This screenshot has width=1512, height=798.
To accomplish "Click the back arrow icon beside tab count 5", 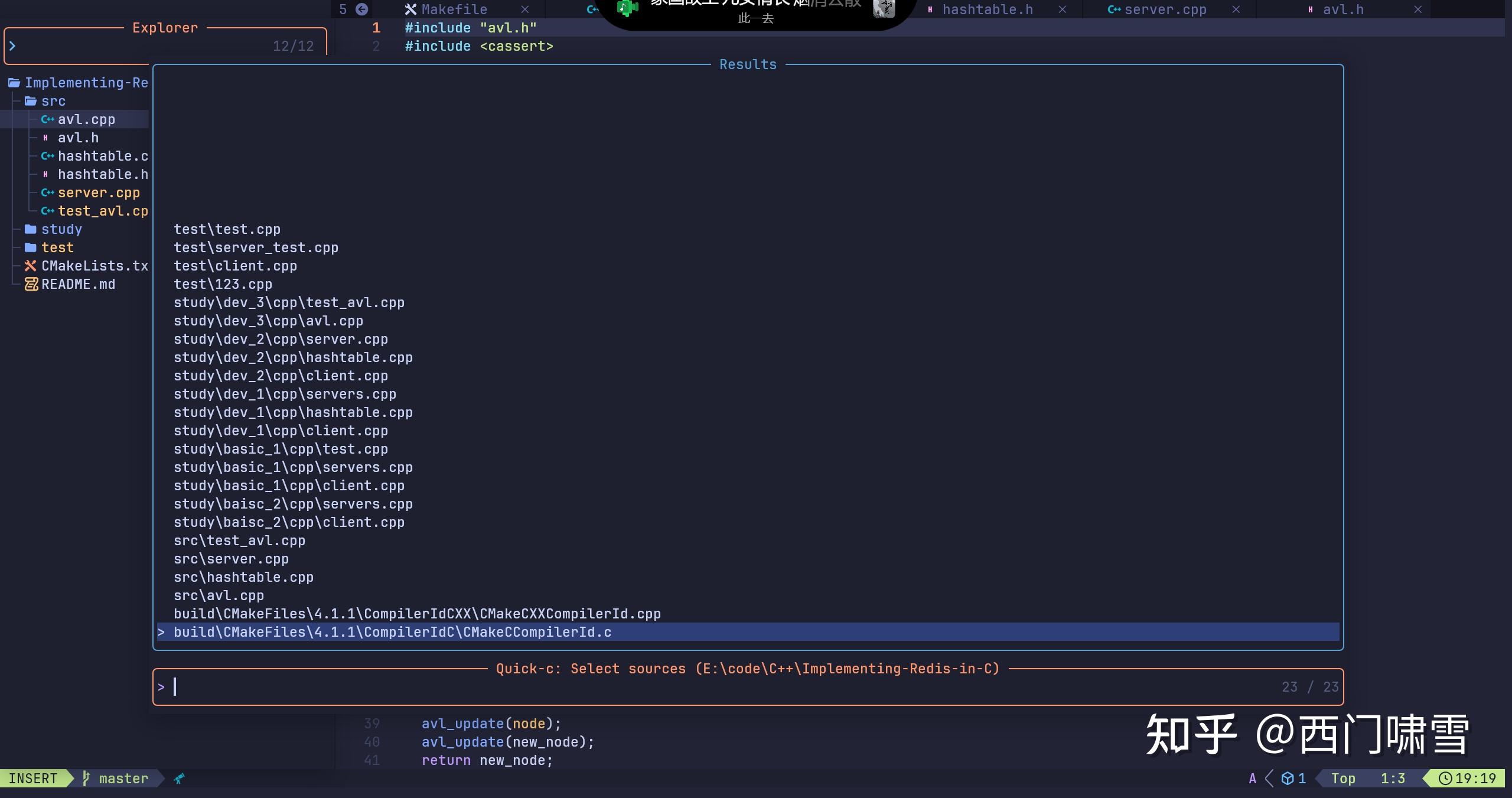I will pyautogui.click(x=362, y=9).
